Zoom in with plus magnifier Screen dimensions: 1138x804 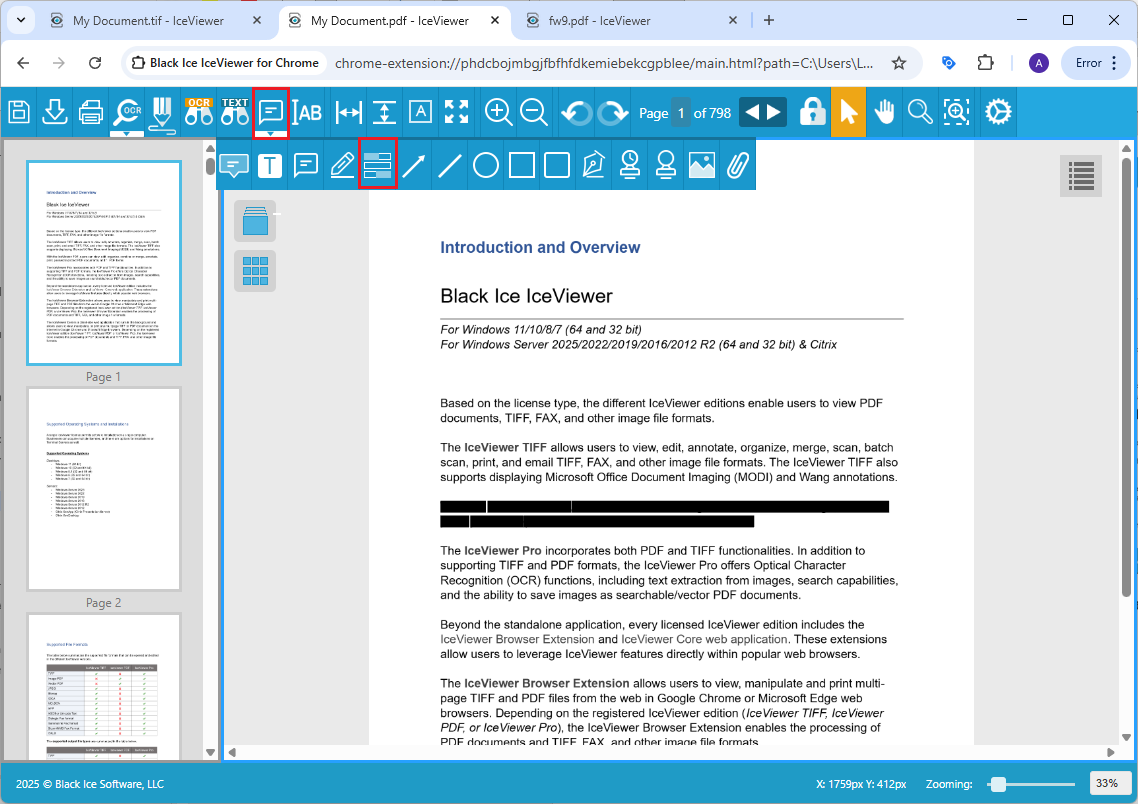pyautogui.click(x=498, y=112)
